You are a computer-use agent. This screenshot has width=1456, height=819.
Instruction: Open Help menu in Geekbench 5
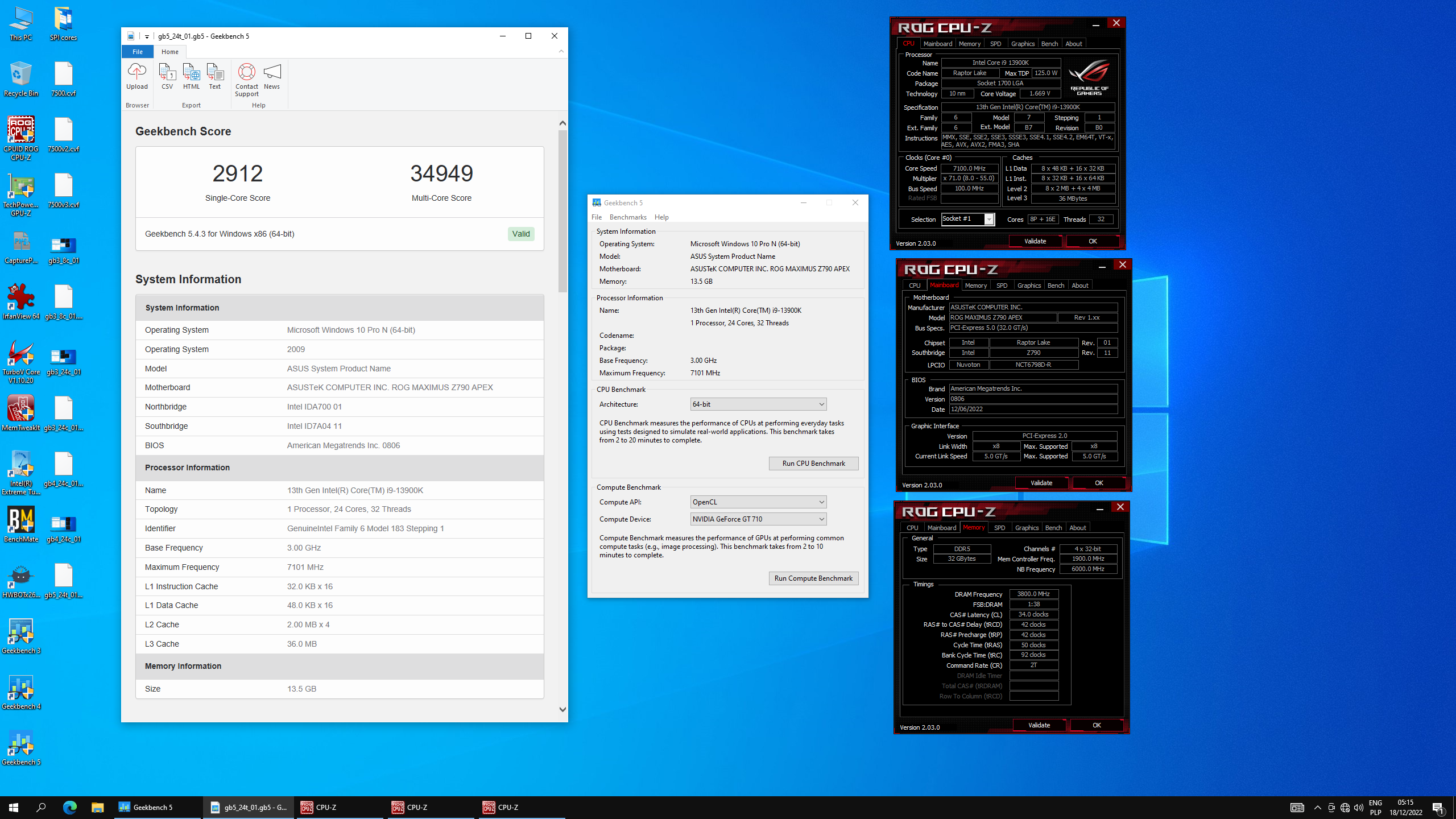click(x=661, y=217)
